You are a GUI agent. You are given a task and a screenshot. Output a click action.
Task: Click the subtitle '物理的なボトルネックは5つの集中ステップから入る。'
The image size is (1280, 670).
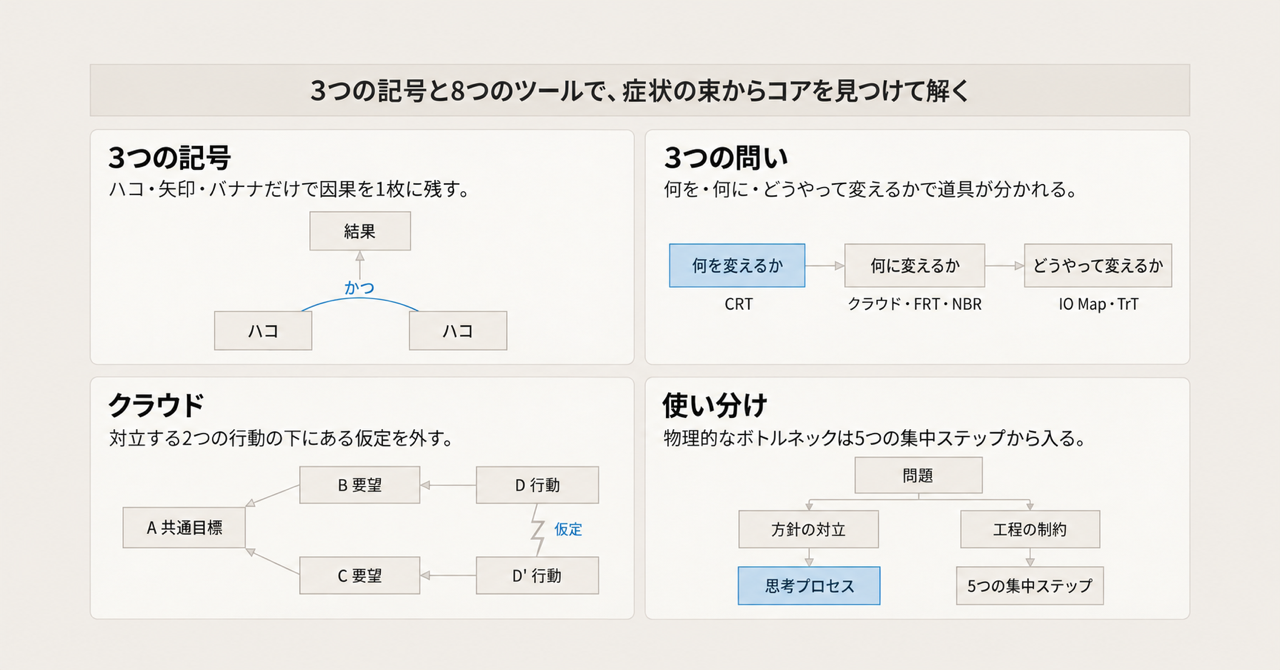[875, 437]
